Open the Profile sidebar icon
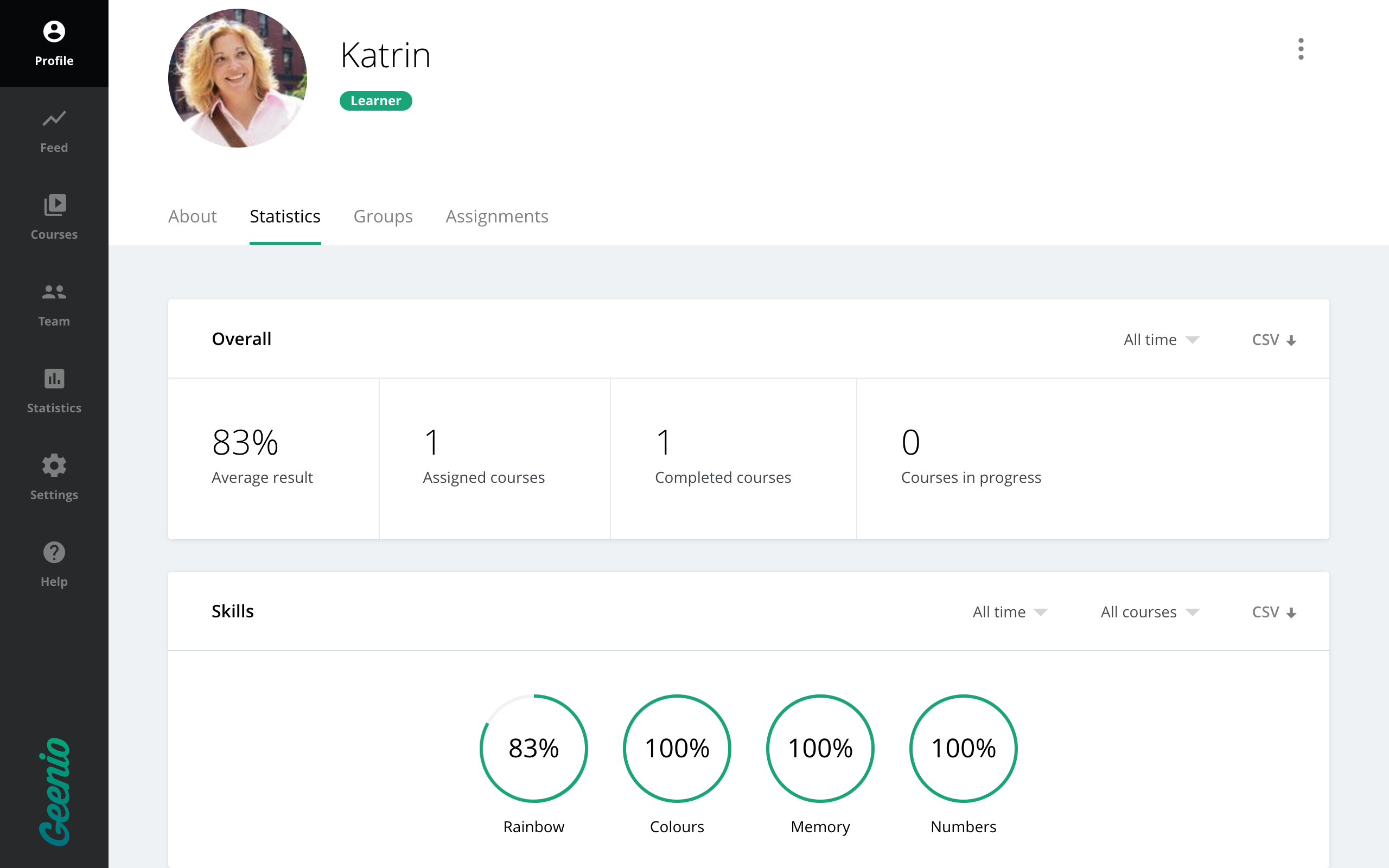This screenshot has width=1389, height=868. click(x=54, y=43)
